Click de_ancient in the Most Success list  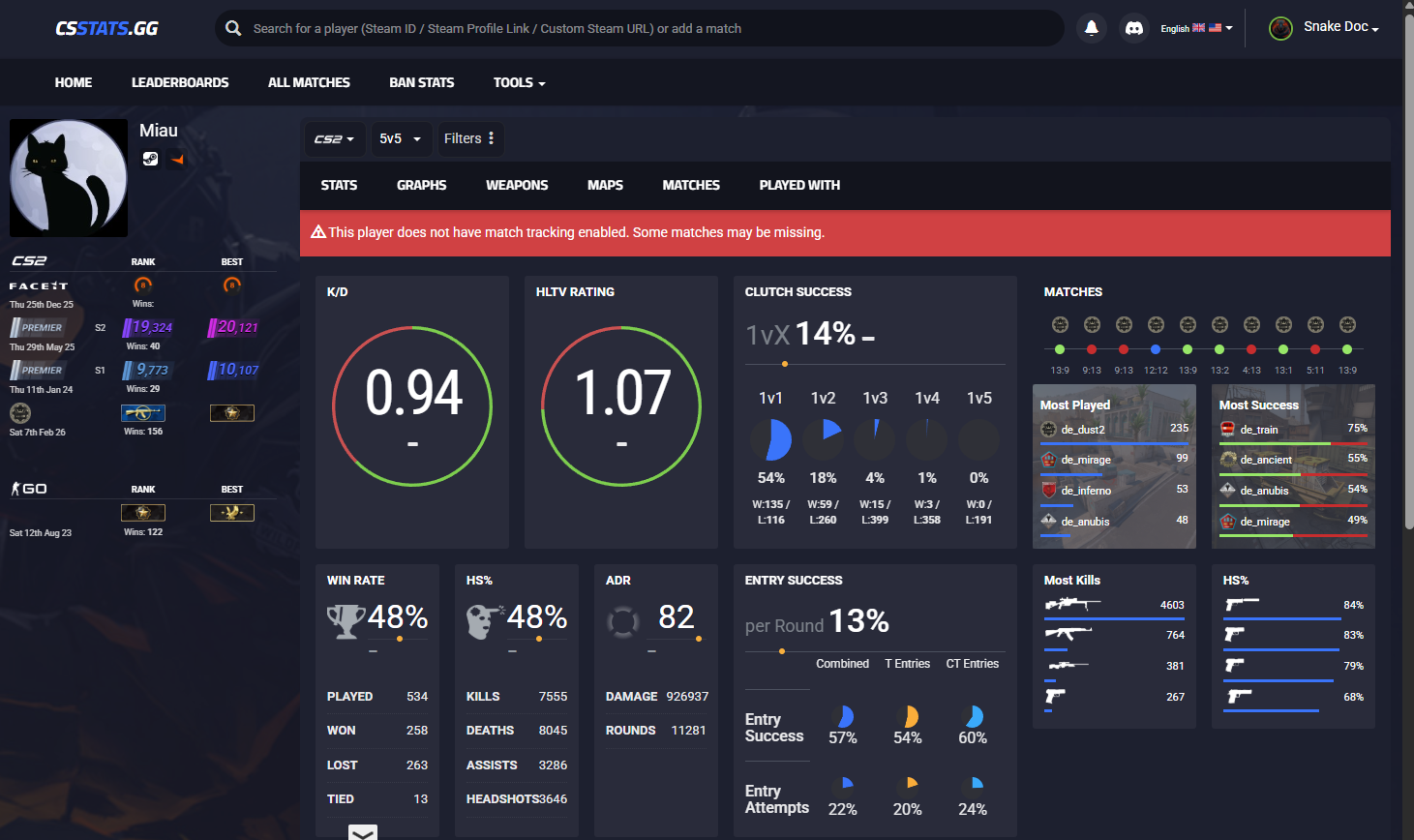click(1265, 459)
